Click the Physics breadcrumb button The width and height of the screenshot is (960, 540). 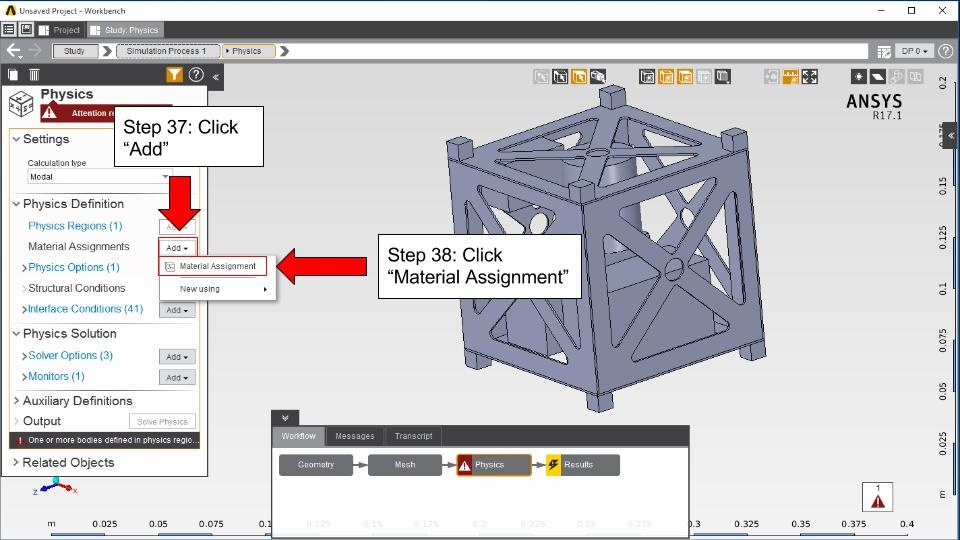pos(247,51)
